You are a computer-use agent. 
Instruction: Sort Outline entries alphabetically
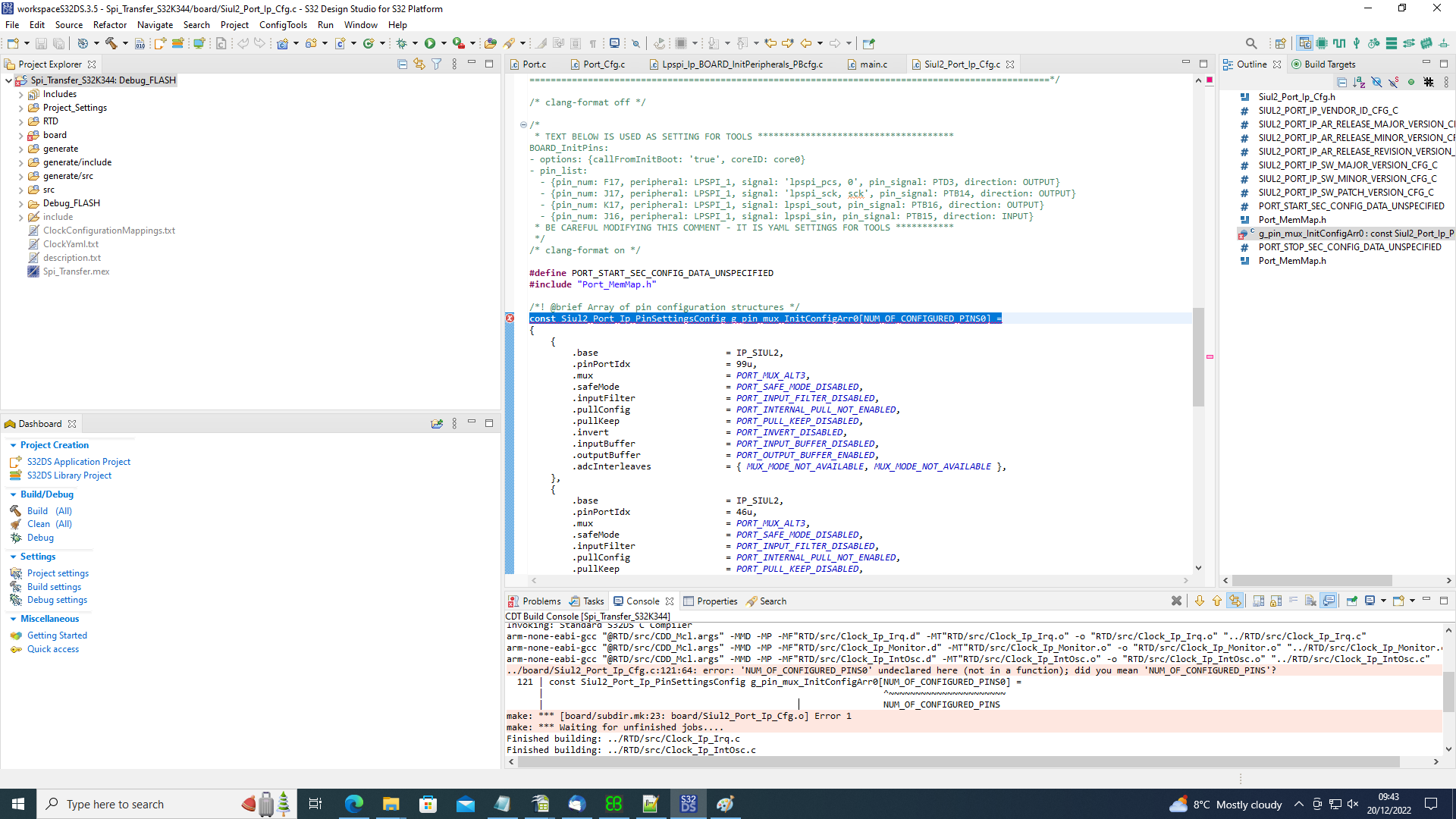(x=1358, y=82)
